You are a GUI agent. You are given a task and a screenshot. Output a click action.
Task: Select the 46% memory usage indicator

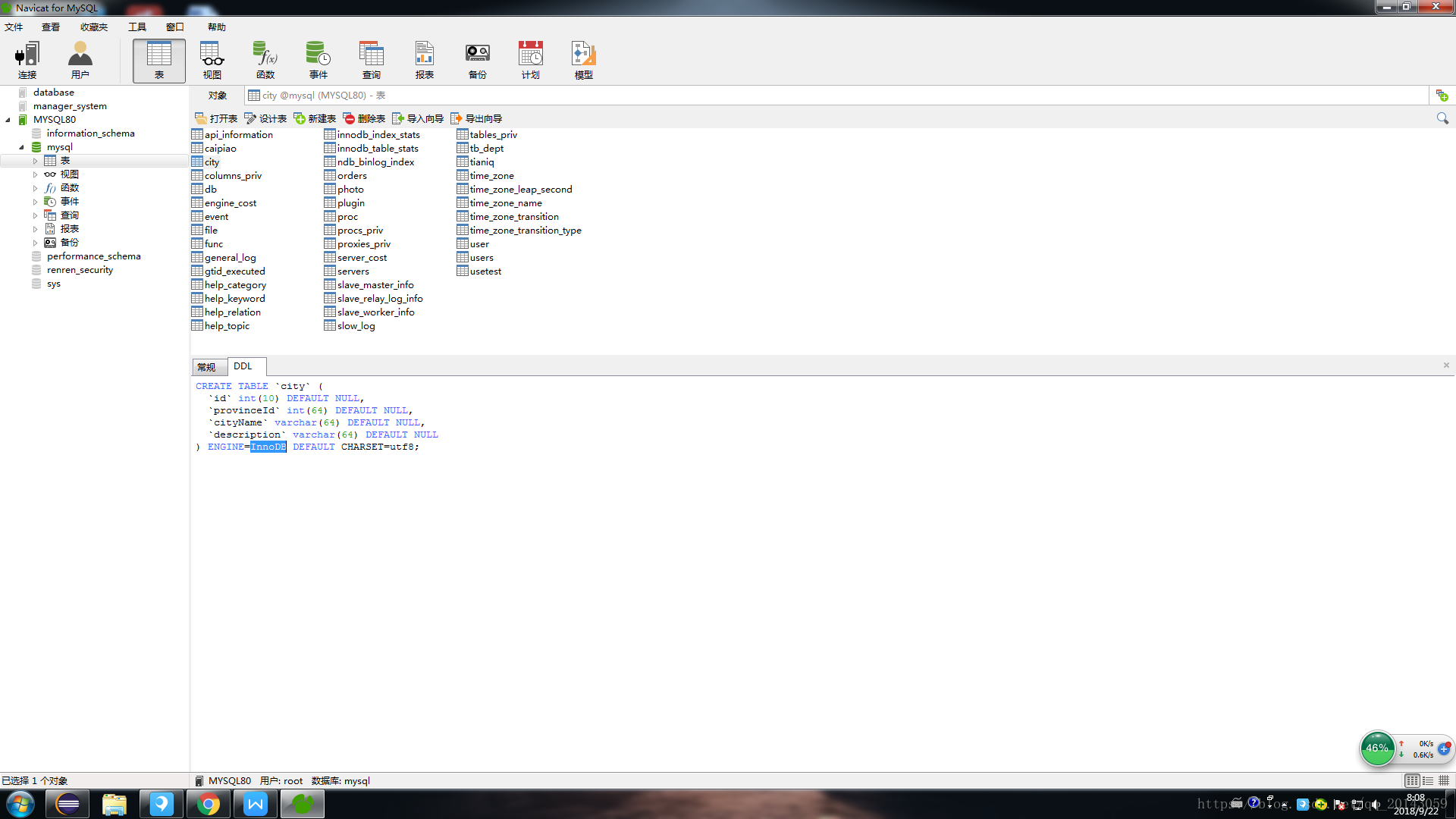coord(1378,748)
